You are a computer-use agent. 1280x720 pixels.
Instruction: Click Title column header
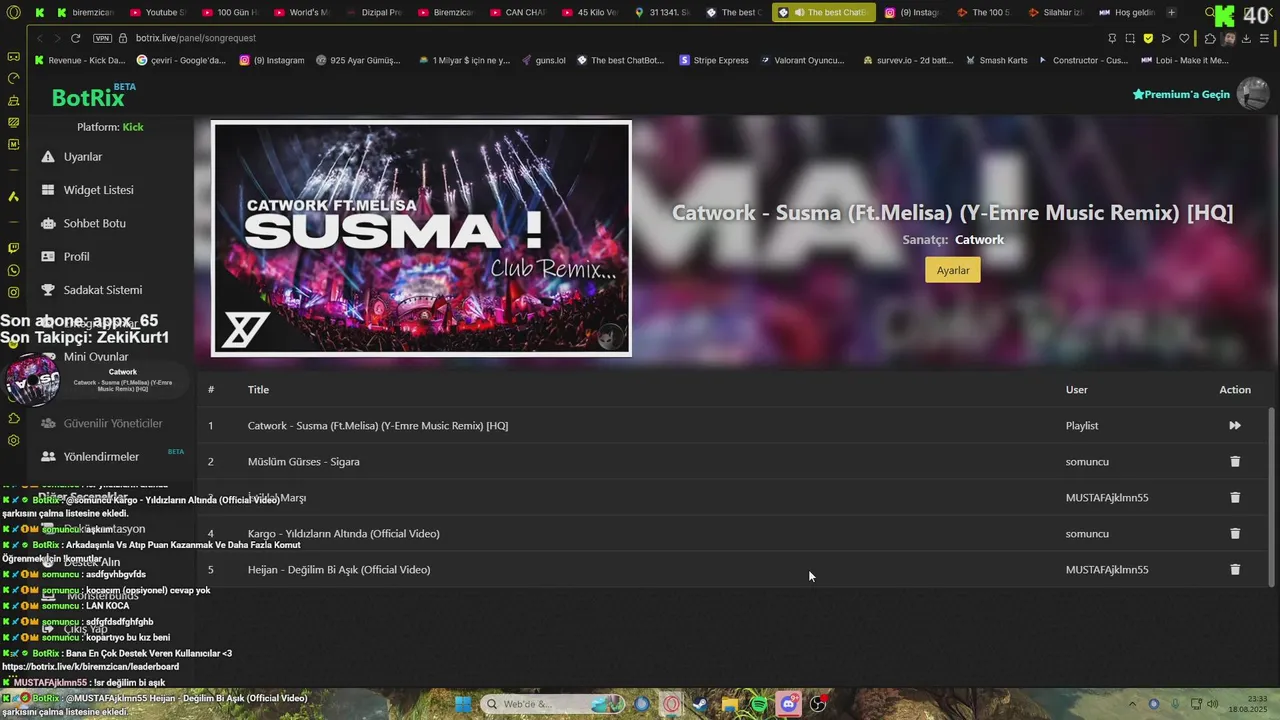[x=258, y=389]
